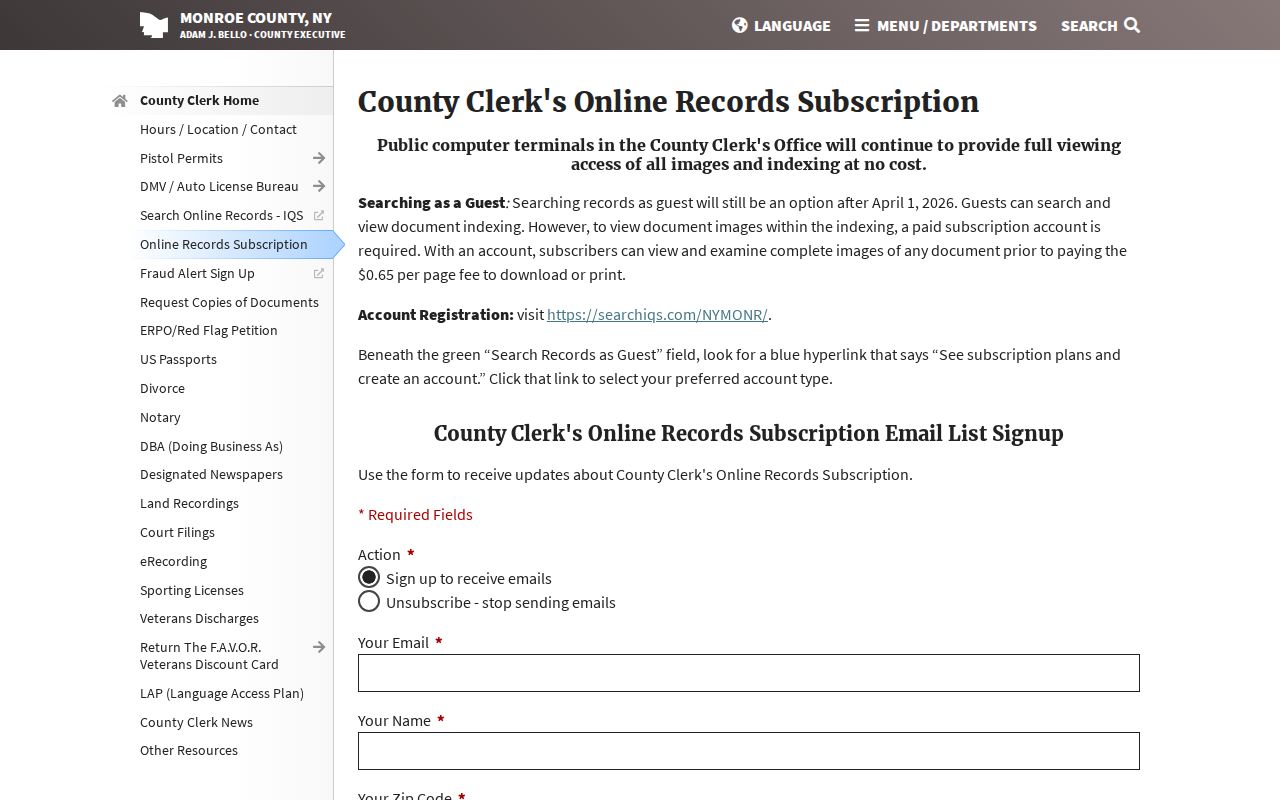Click the Monroe County logo icon

click(153, 25)
